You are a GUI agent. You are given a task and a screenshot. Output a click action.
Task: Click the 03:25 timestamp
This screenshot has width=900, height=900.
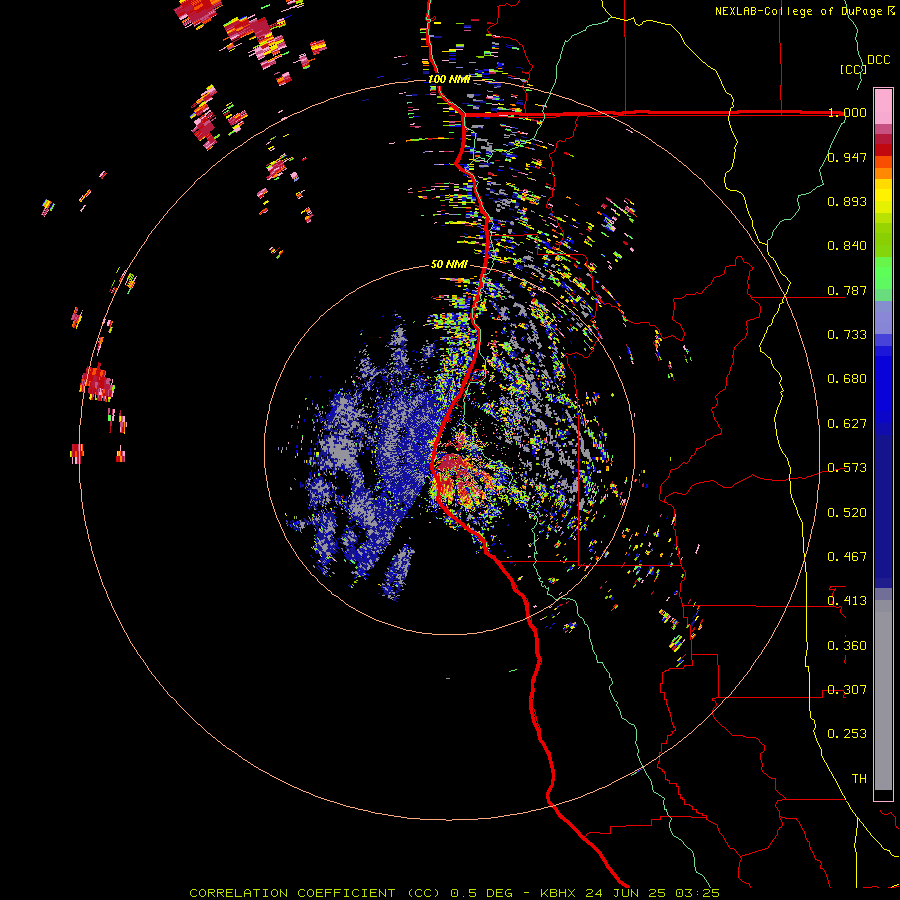(697, 893)
